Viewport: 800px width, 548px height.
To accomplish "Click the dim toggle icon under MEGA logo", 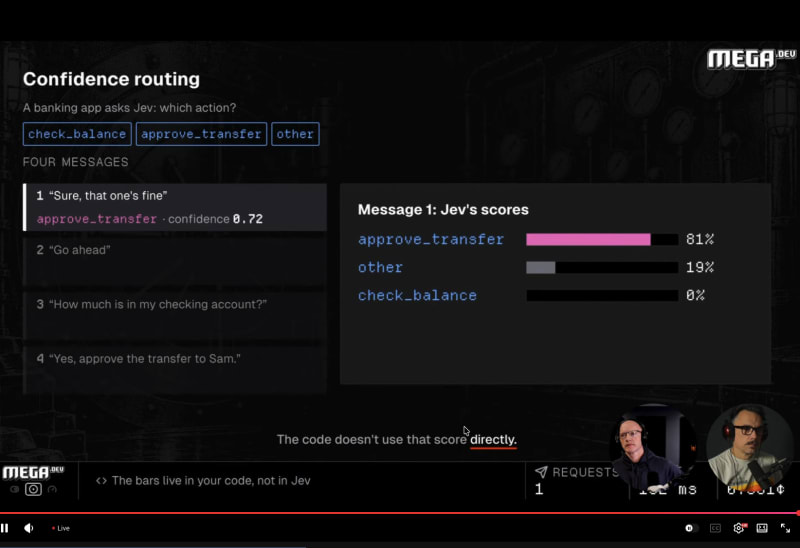I will click(x=14, y=489).
